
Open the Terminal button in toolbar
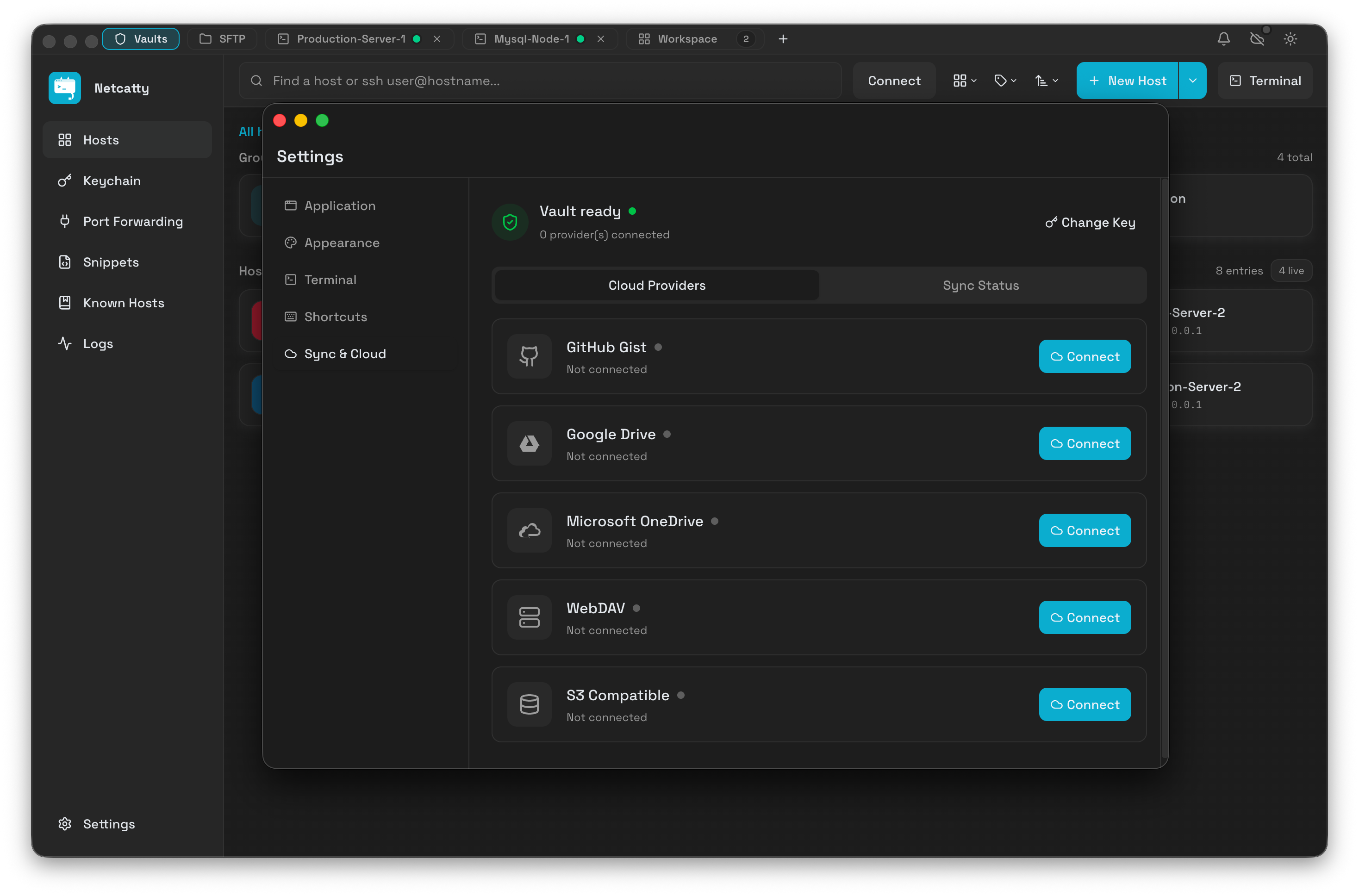click(1265, 81)
